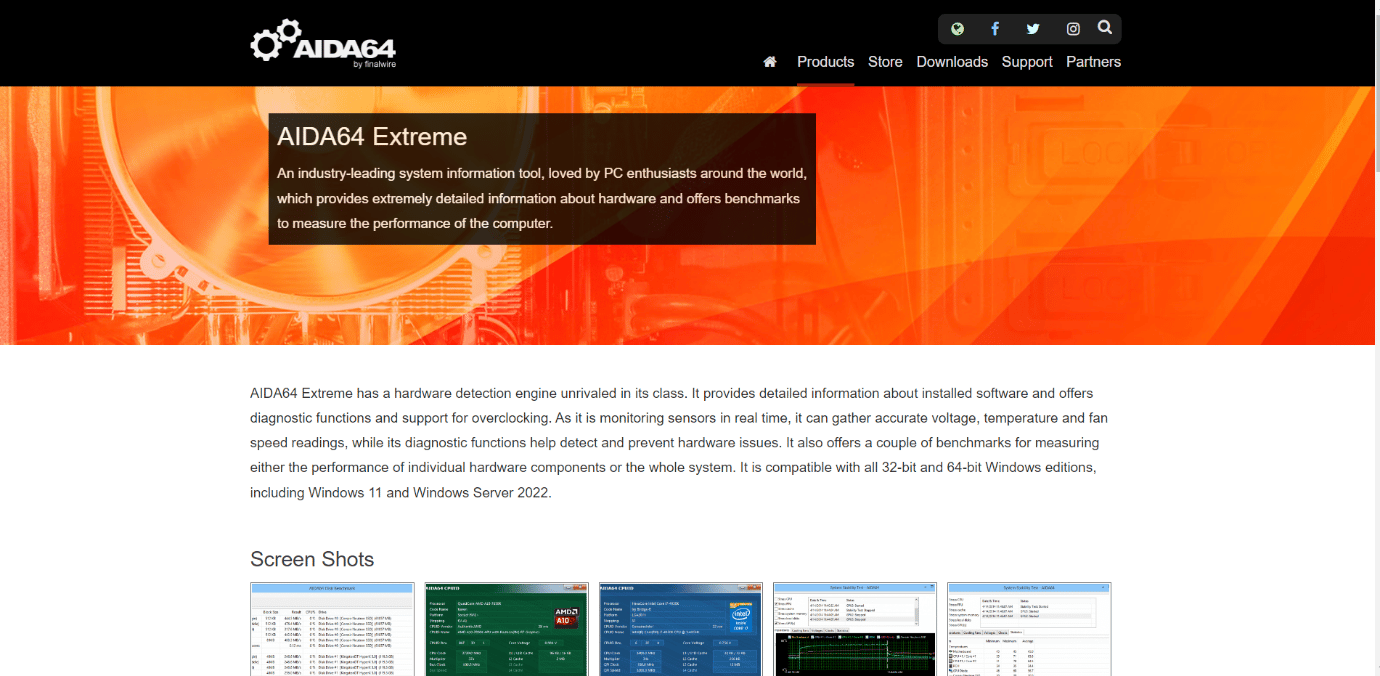Open the language globe icon

pos(957,29)
